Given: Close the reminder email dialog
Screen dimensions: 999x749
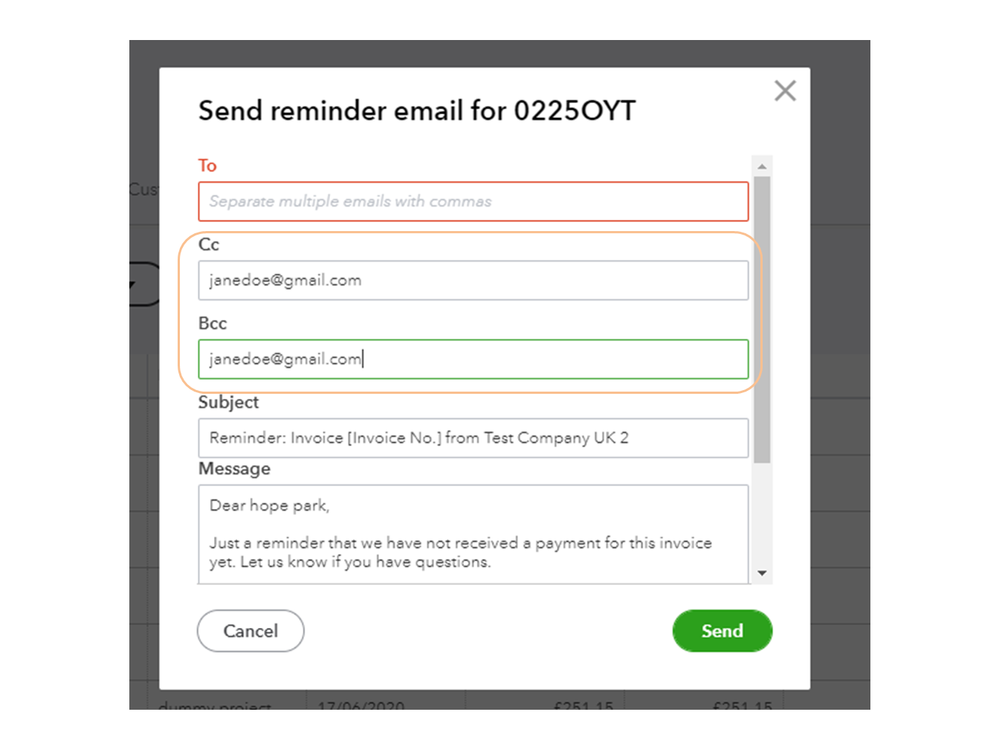Looking at the screenshot, I should [785, 91].
